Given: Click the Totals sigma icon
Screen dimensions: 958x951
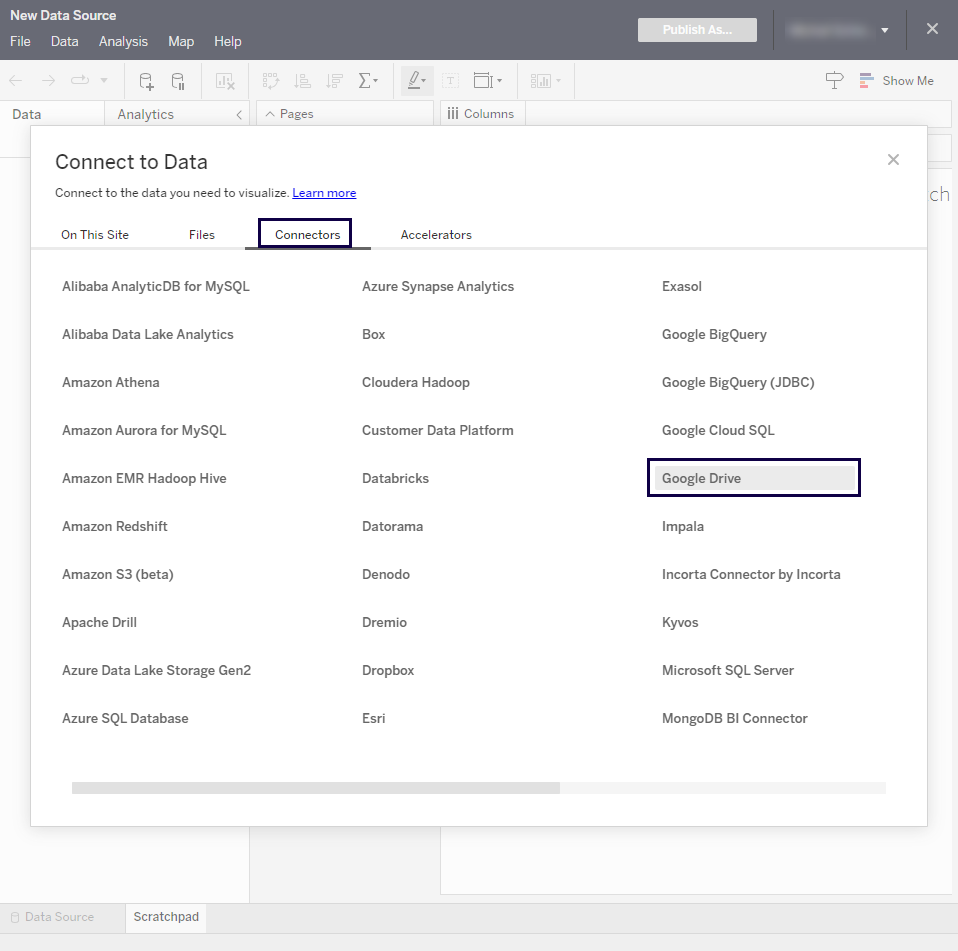Looking at the screenshot, I should pyautogui.click(x=367, y=81).
